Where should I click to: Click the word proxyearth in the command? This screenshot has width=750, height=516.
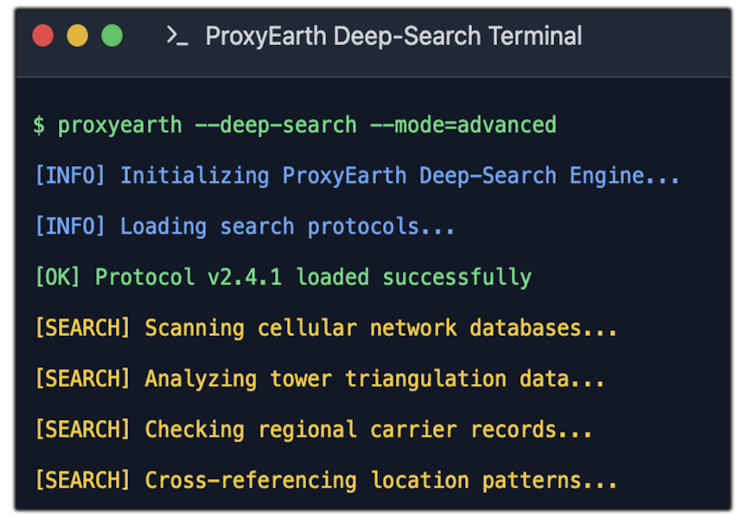[119, 126]
